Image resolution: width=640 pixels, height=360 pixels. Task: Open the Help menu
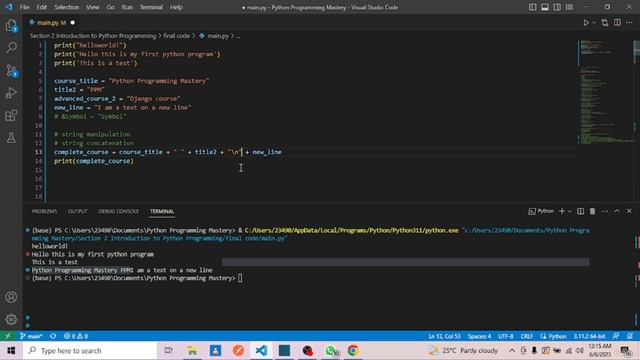click(x=176, y=7)
